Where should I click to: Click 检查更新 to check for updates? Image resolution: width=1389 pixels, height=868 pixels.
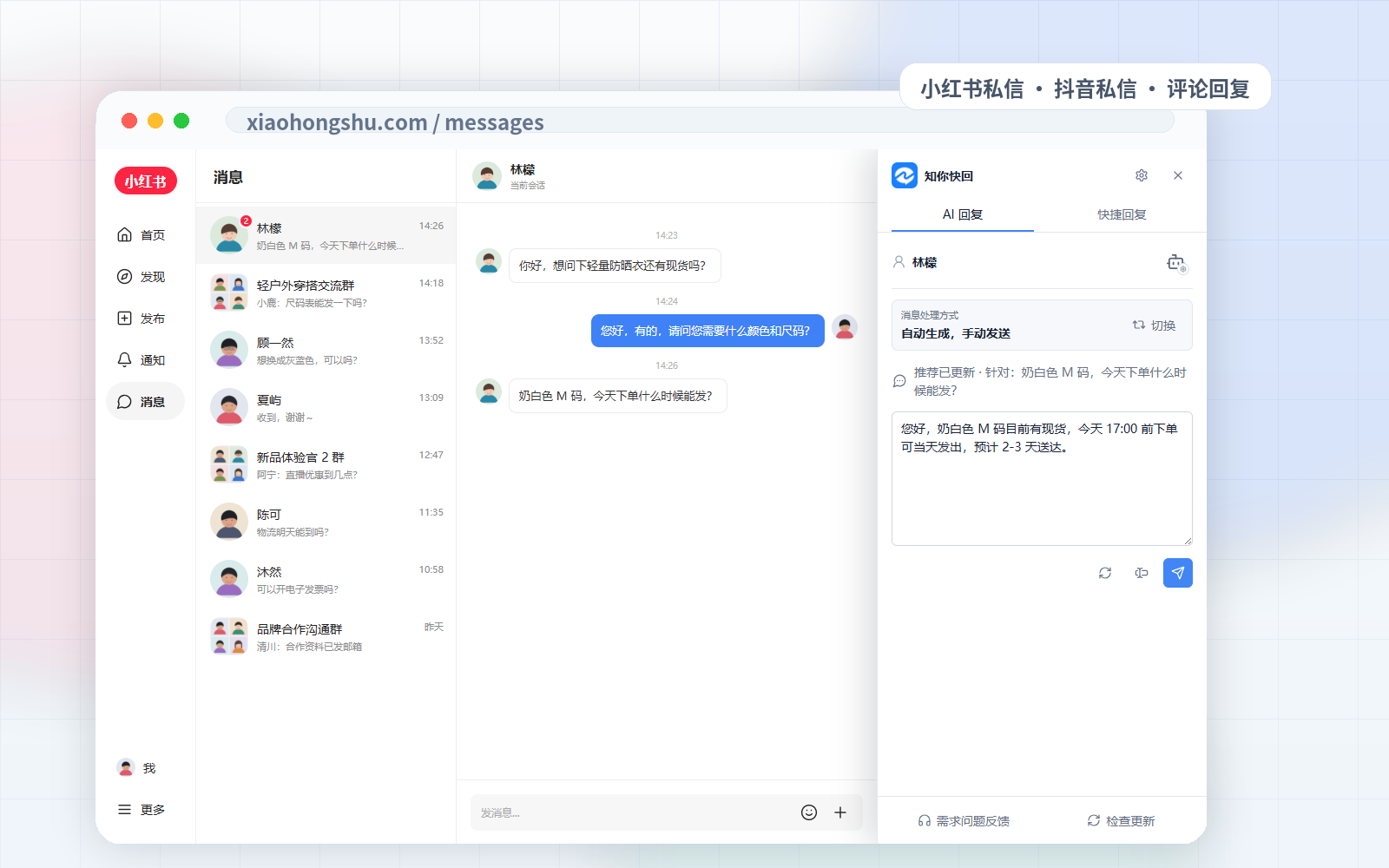coord(1121,821)
